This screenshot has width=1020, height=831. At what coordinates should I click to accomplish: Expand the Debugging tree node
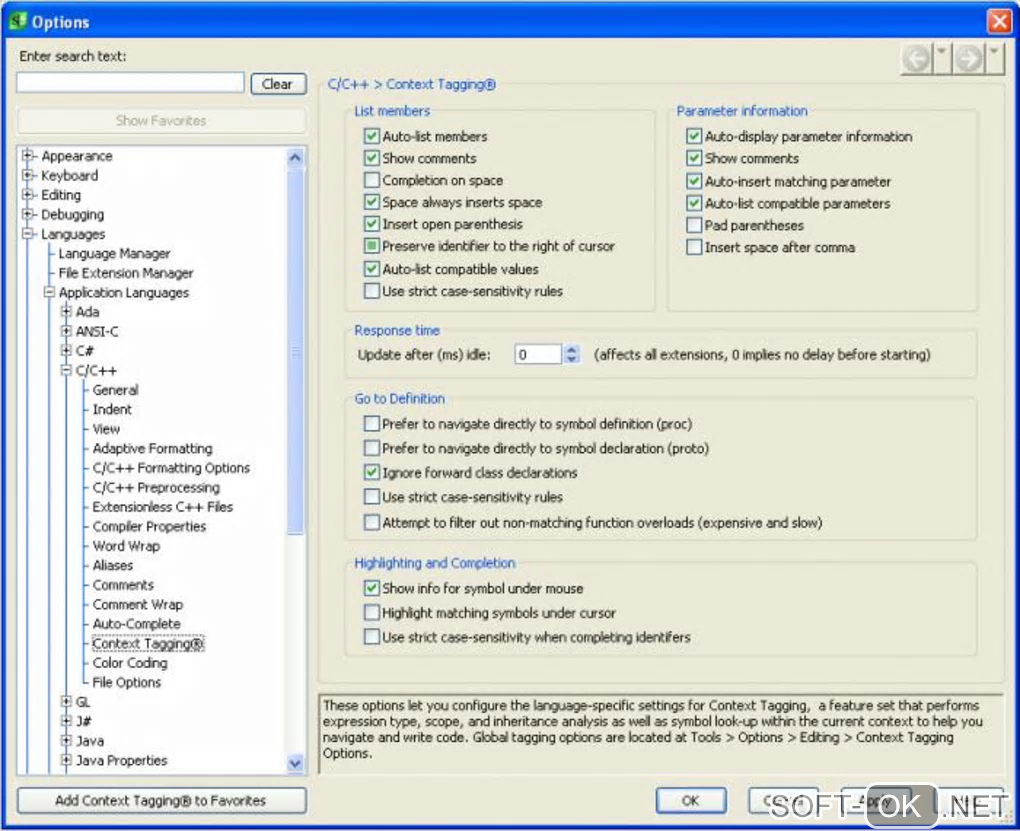point(27,213)
